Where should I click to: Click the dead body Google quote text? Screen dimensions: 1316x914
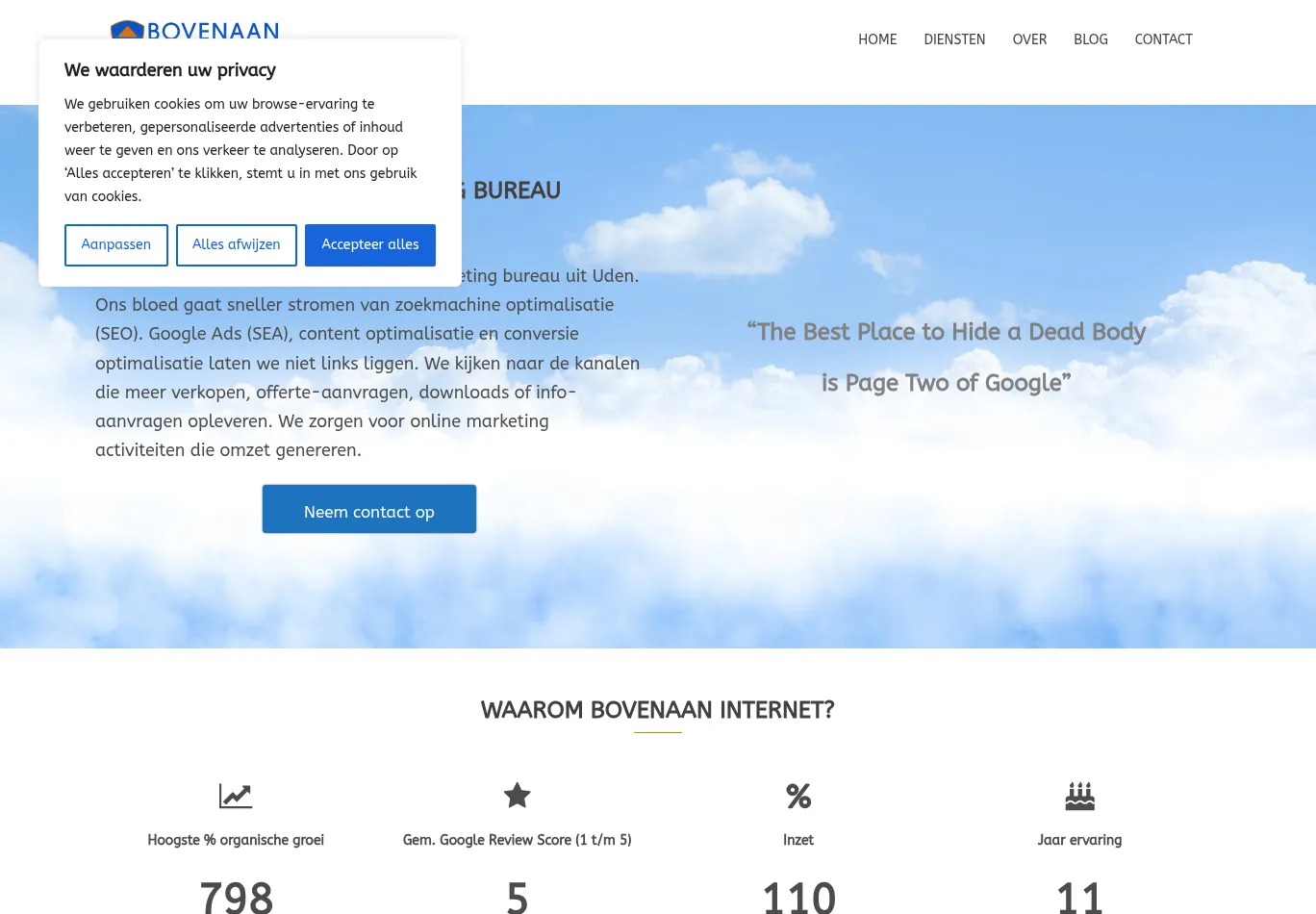947,358
